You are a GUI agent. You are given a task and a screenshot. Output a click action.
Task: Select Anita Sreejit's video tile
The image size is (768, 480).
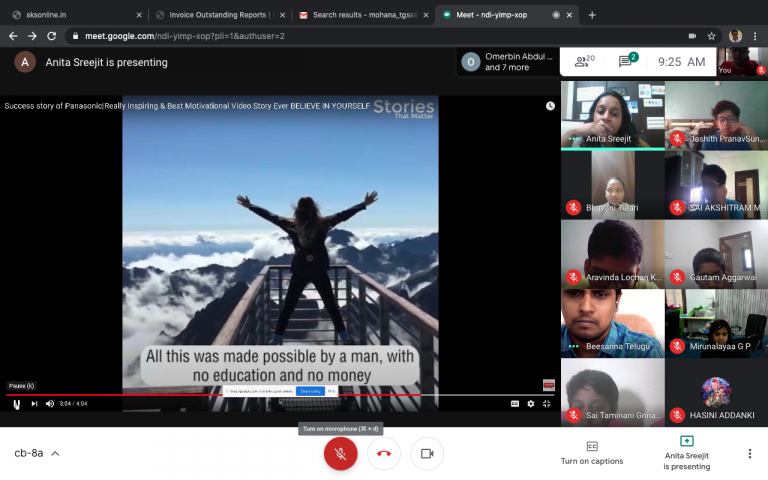coord(612,115)
